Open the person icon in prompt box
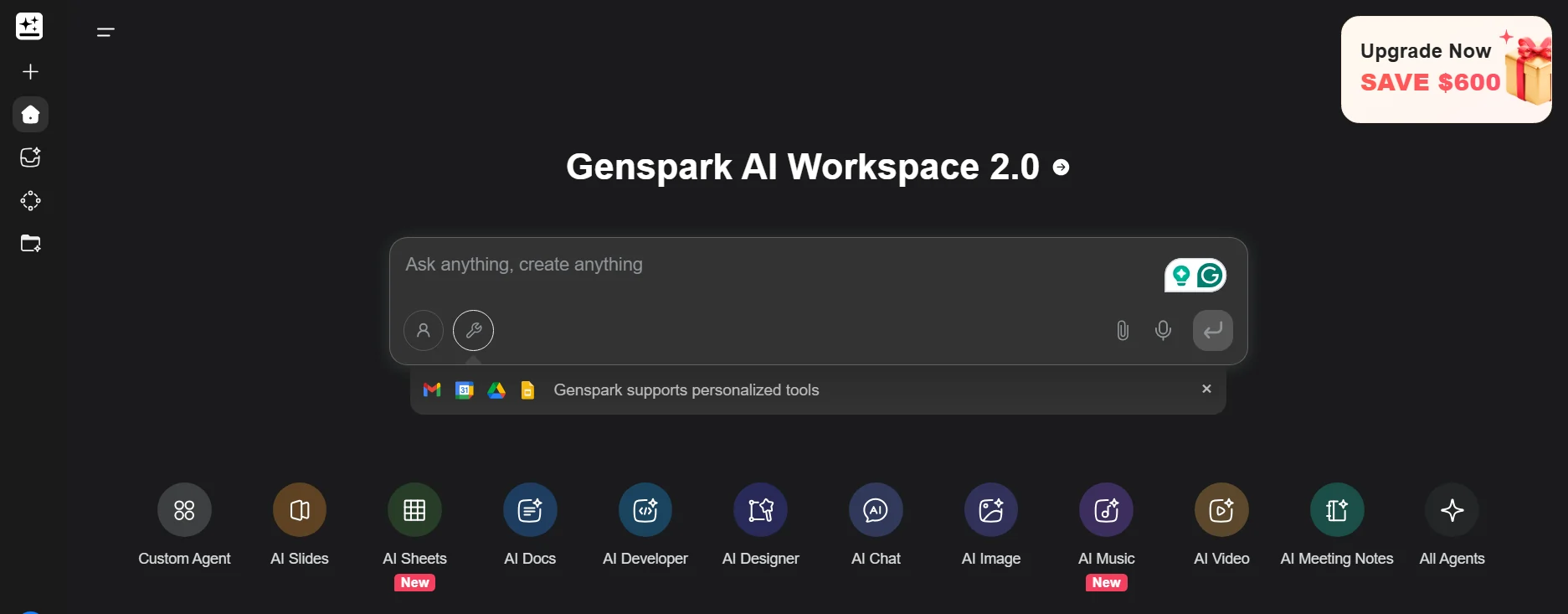Viewport: 1568px width, 614px height. (x=424, y=330)
